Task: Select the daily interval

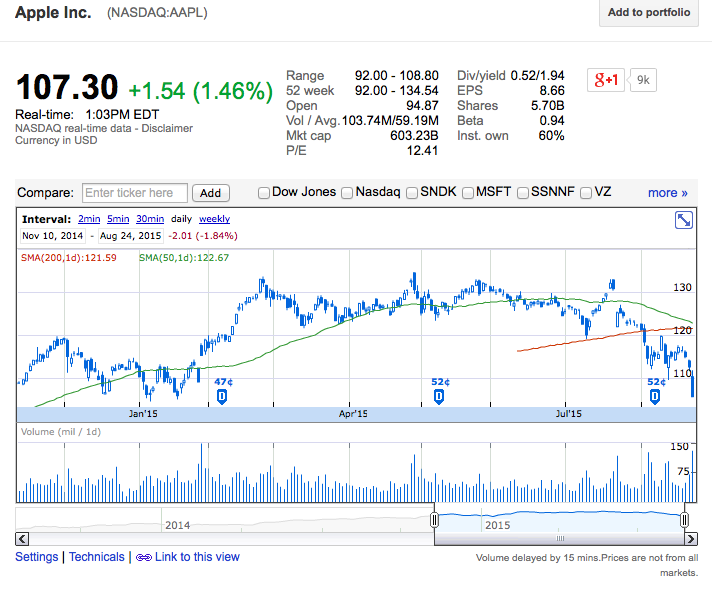Action: tap(181, 219)
